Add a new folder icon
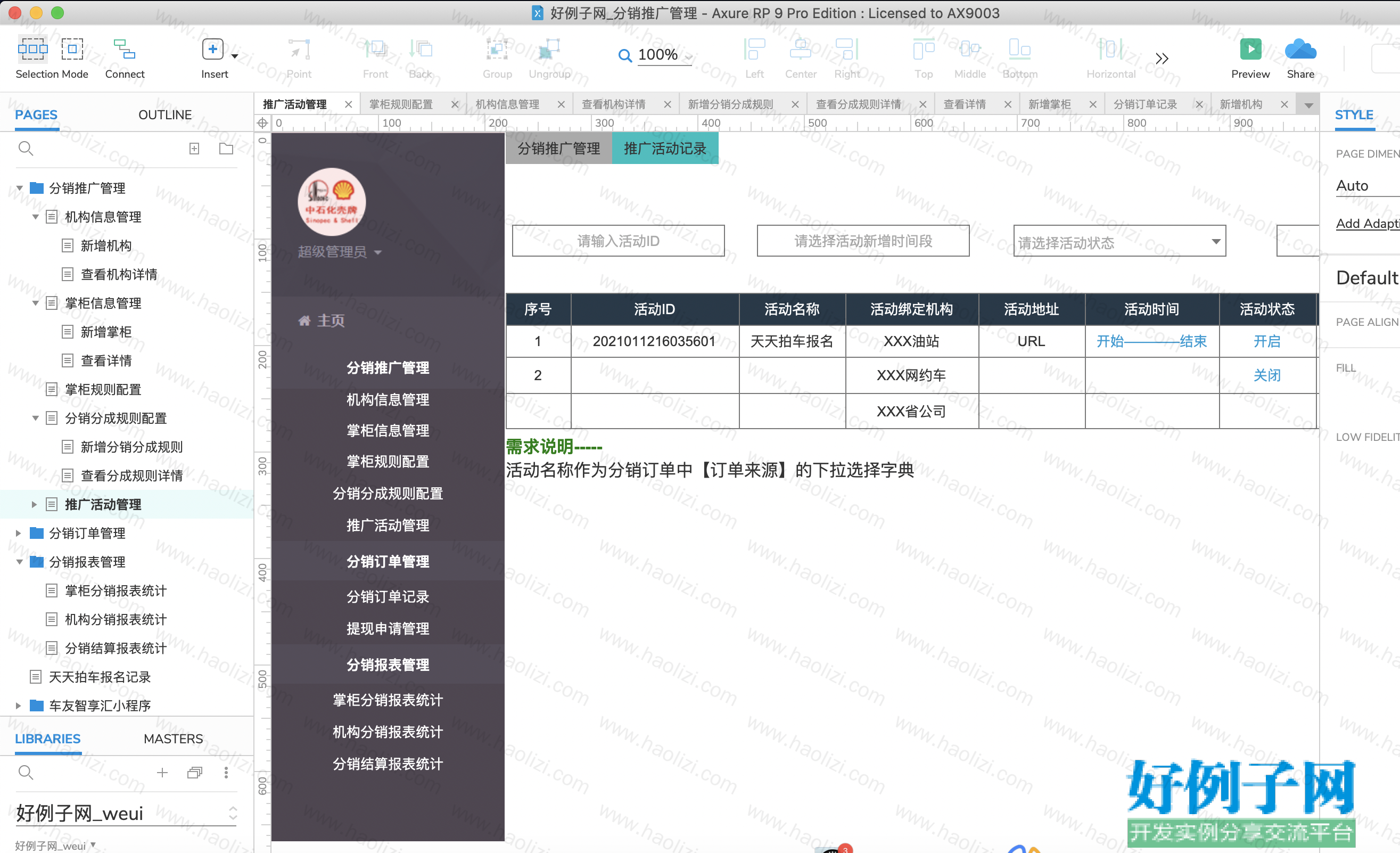The image size is (1400, 853). point(226,149)
